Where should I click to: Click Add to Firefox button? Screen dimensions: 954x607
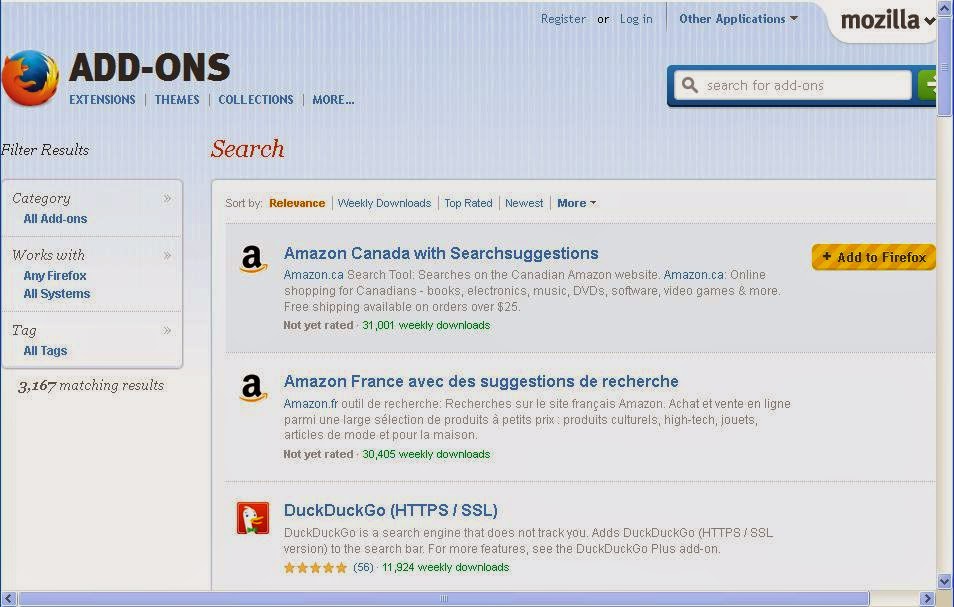pos(874,257)
